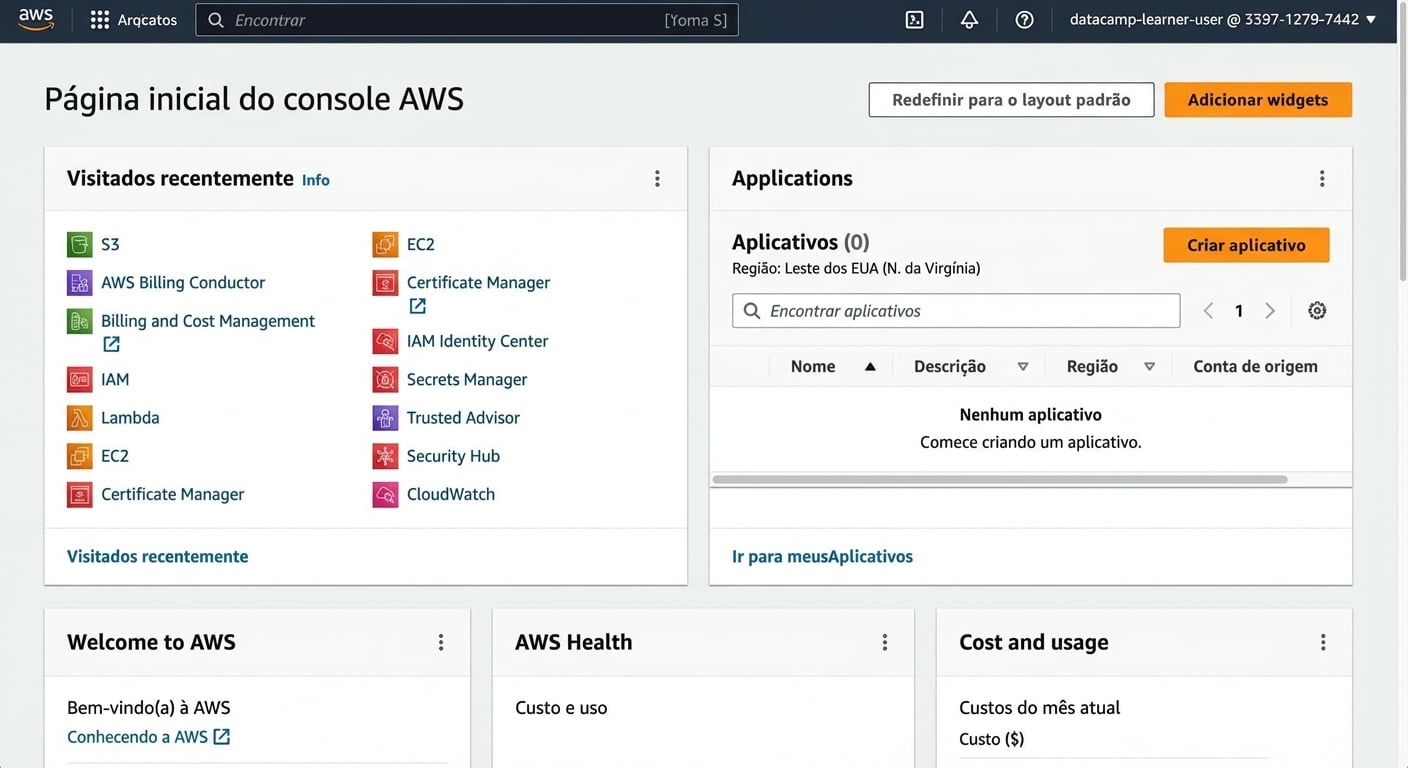Open applications table settings gear
Viewport: 1408px width, 768px height.
pos(1317,311)
